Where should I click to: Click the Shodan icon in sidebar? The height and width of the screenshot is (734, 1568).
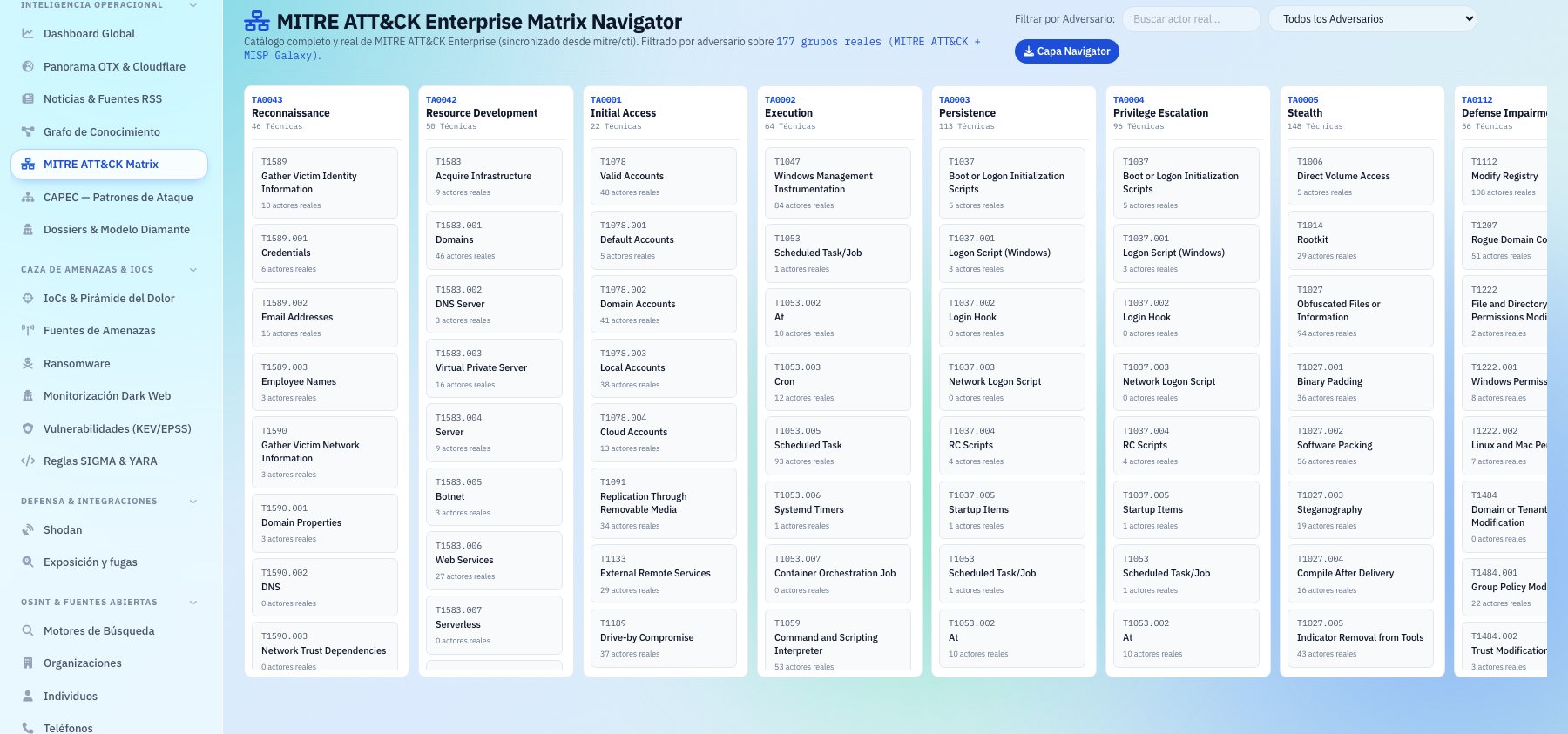point(28,530)
